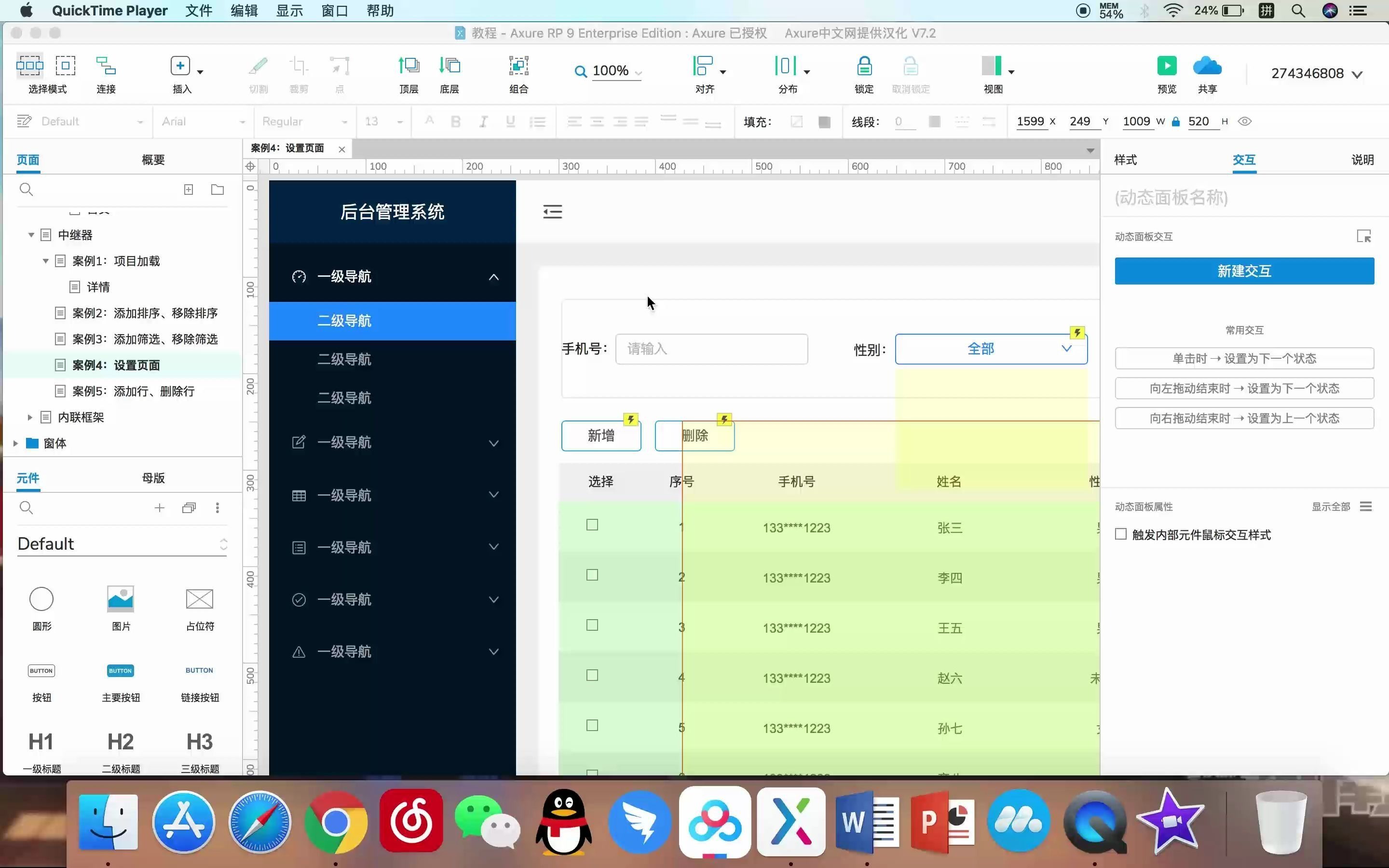Check the box in row 张三
The height and width of the screenshot is (868, 1389).
[x=592, y=525]
